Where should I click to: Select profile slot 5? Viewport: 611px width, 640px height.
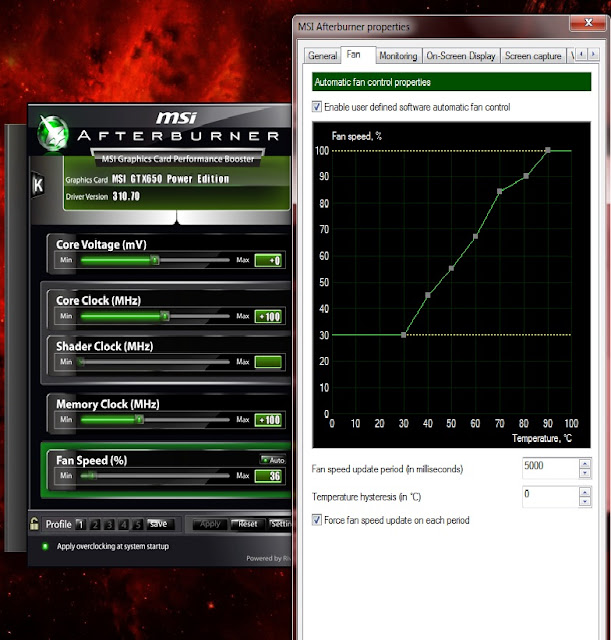click(x=138, y=524)
